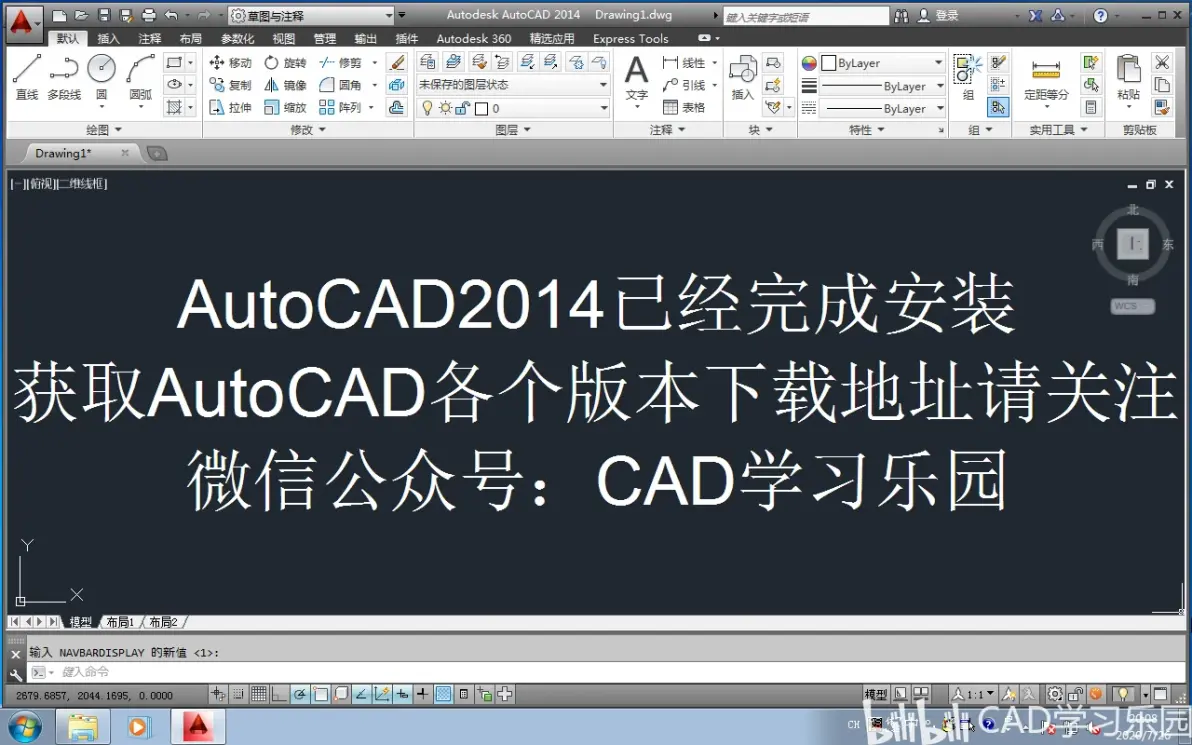Screen dimensions: 1192x745
Task: Toggle Snap mode in status bar
Action: click(x=238, y=694)
